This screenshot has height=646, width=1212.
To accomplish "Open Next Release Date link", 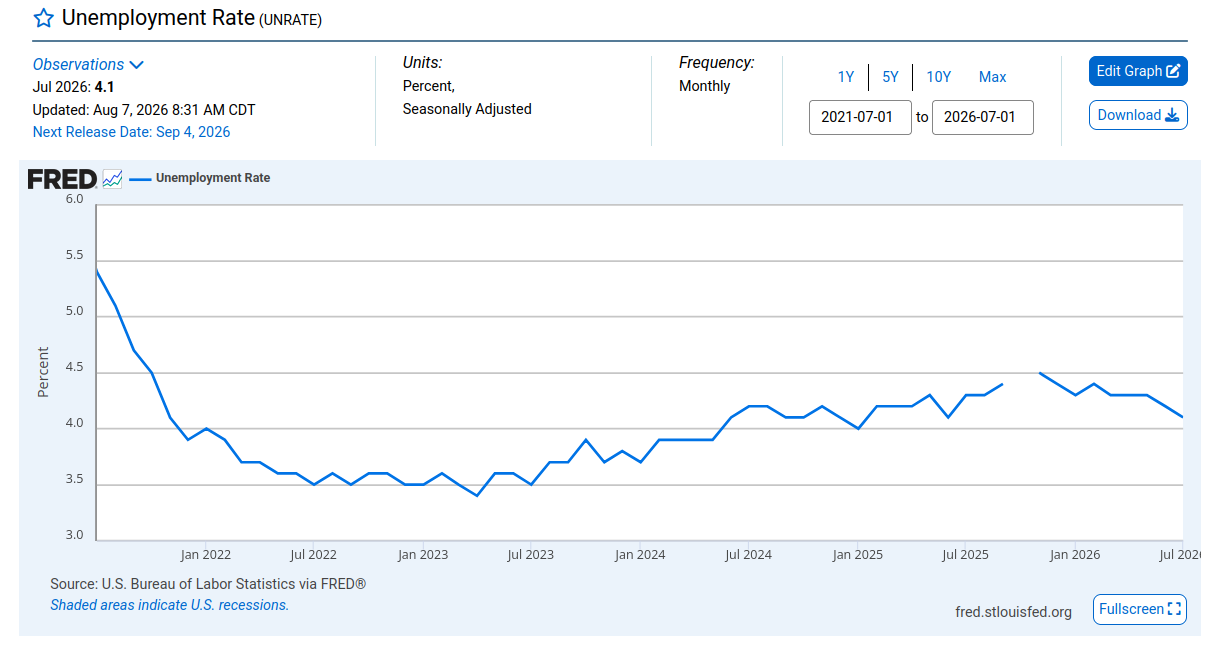I will pos(131,132).
